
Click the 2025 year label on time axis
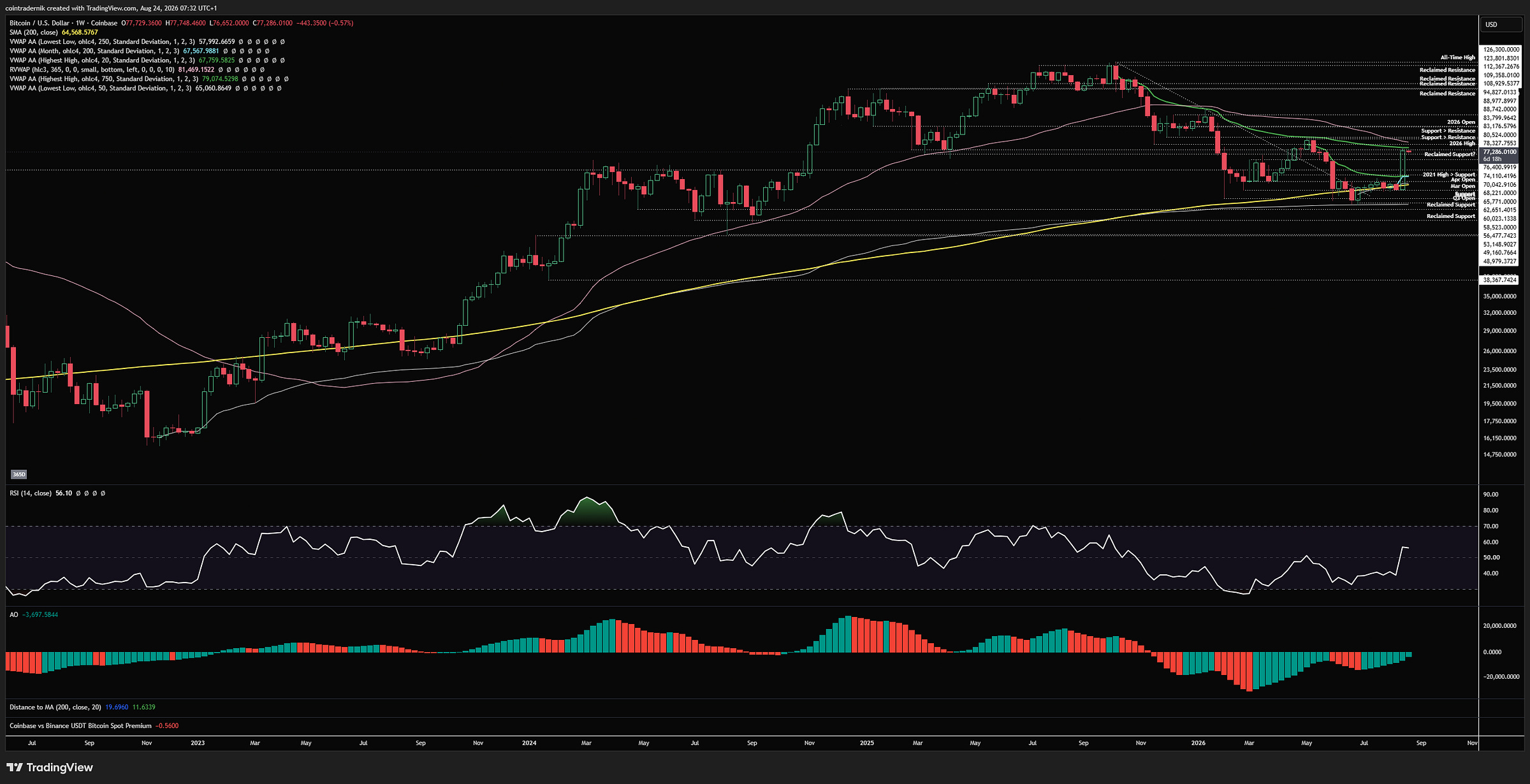(867, 743)
